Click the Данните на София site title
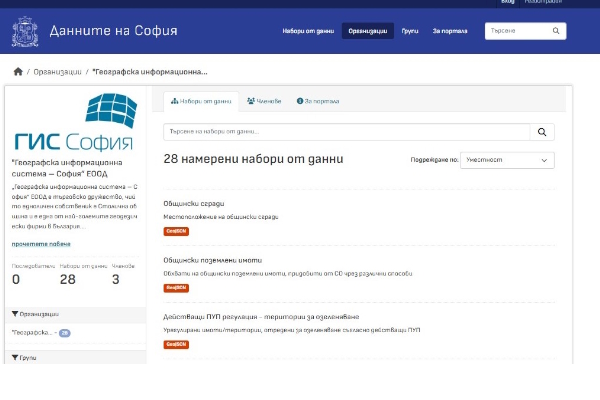Screen dimensions: 600x400 coord(113,31)
